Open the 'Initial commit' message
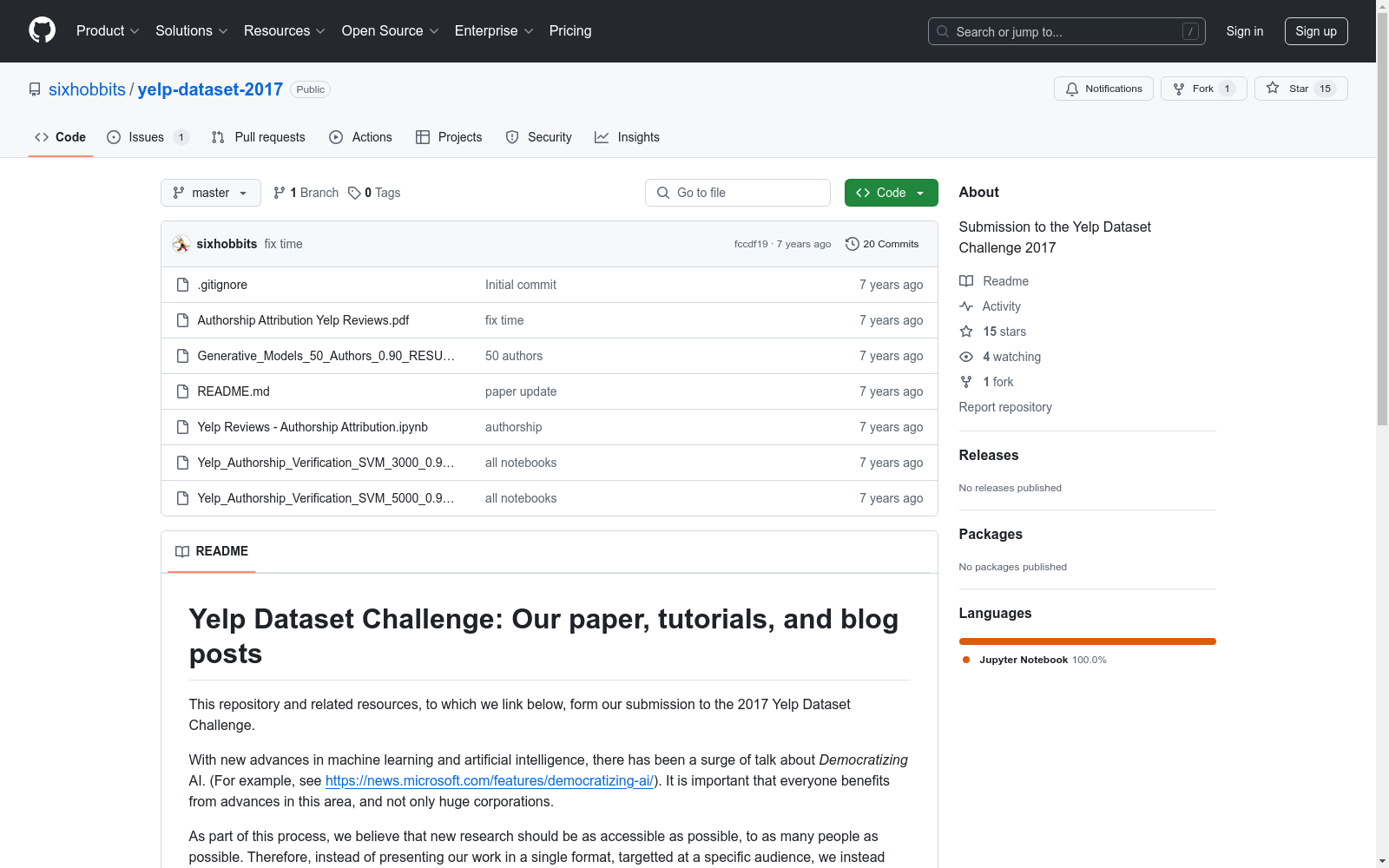Image resolution: width=1389 pixels, height=868 pixels. coord(521,285)
